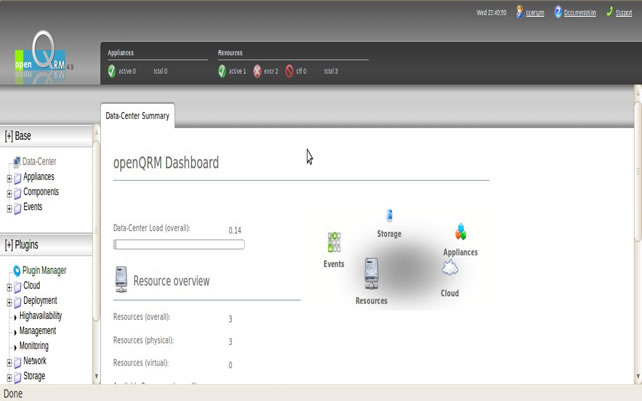Image resolution: width=642 pixels, height=401 pixels.
Task: Click the Resources error red cross icon
Action: (x=257, y=71)
